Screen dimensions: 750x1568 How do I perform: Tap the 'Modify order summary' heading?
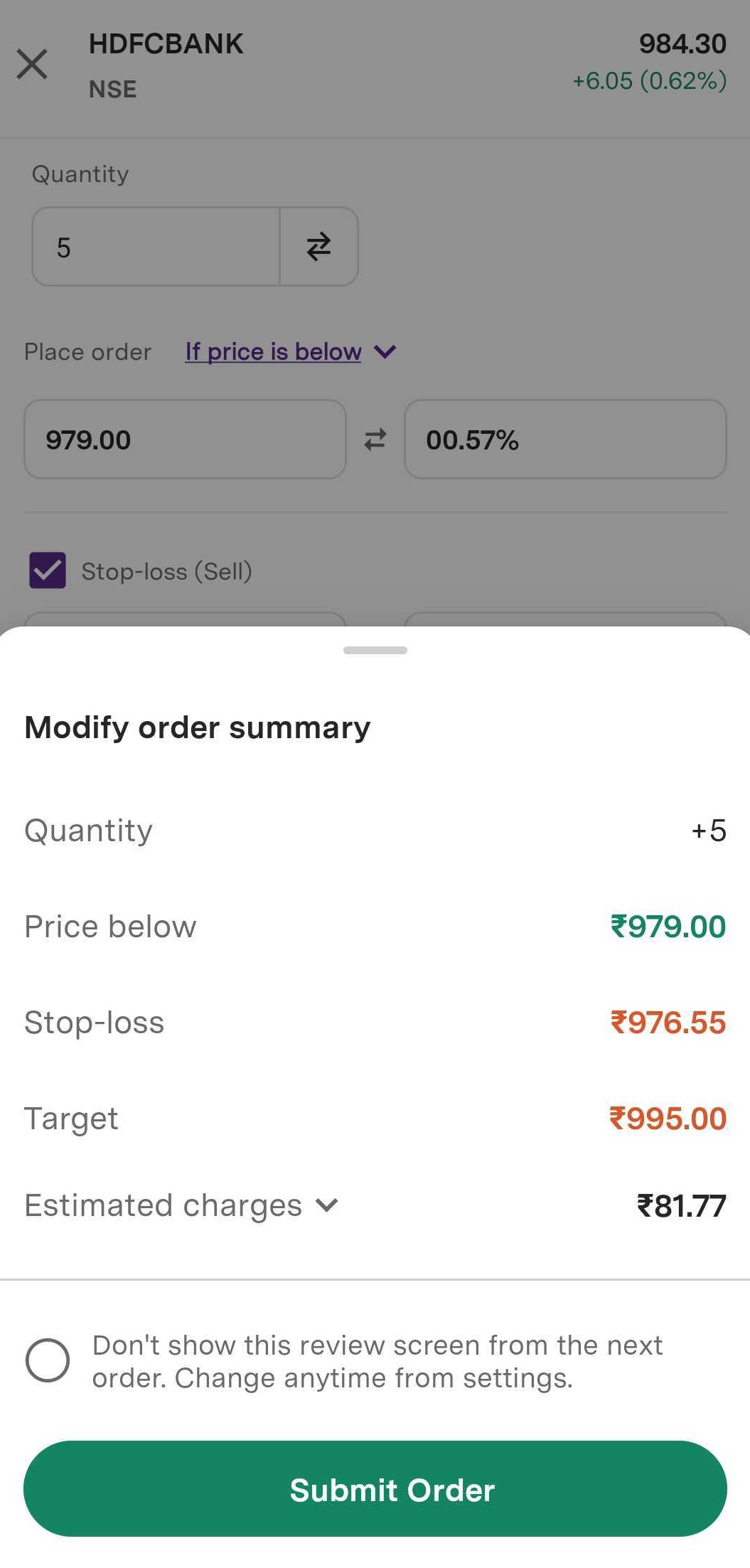tap(198, 727)
